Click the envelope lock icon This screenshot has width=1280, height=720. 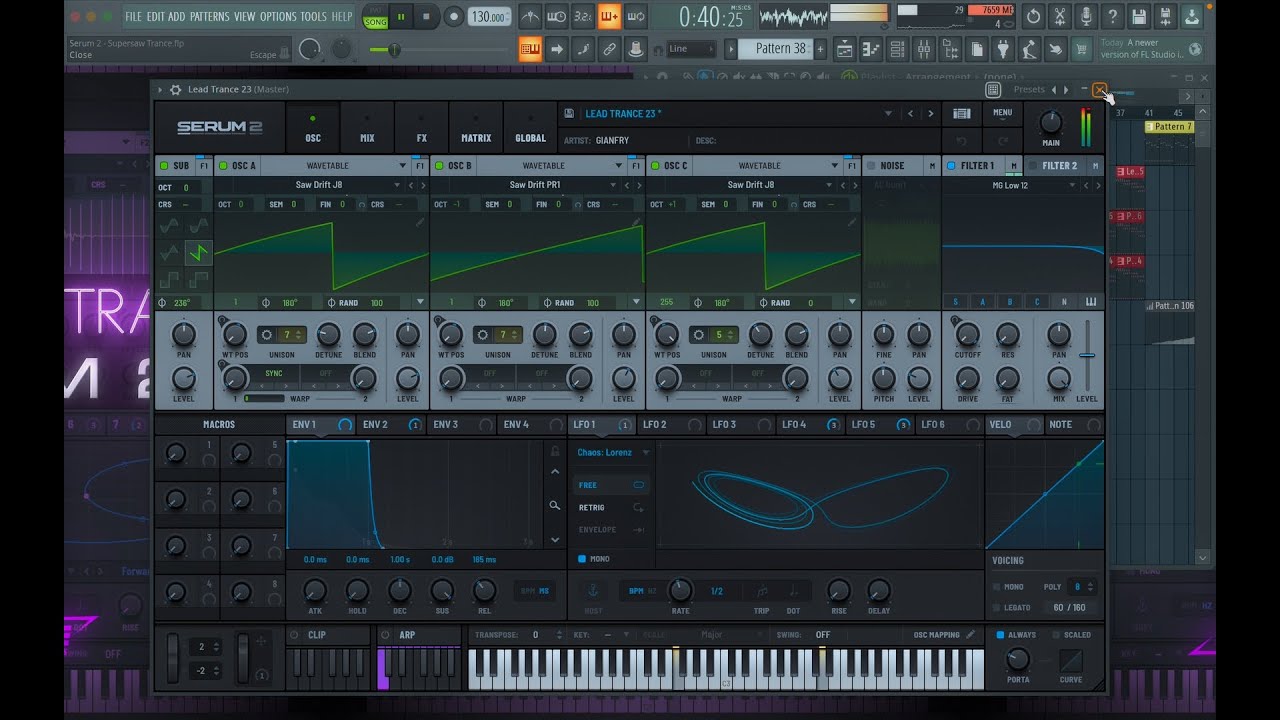click(x=555, y=450)
